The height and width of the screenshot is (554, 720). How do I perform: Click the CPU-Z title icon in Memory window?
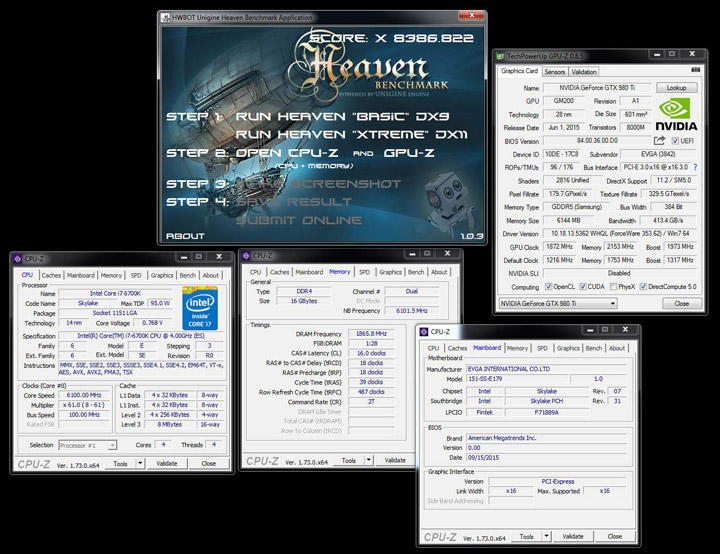246,255
